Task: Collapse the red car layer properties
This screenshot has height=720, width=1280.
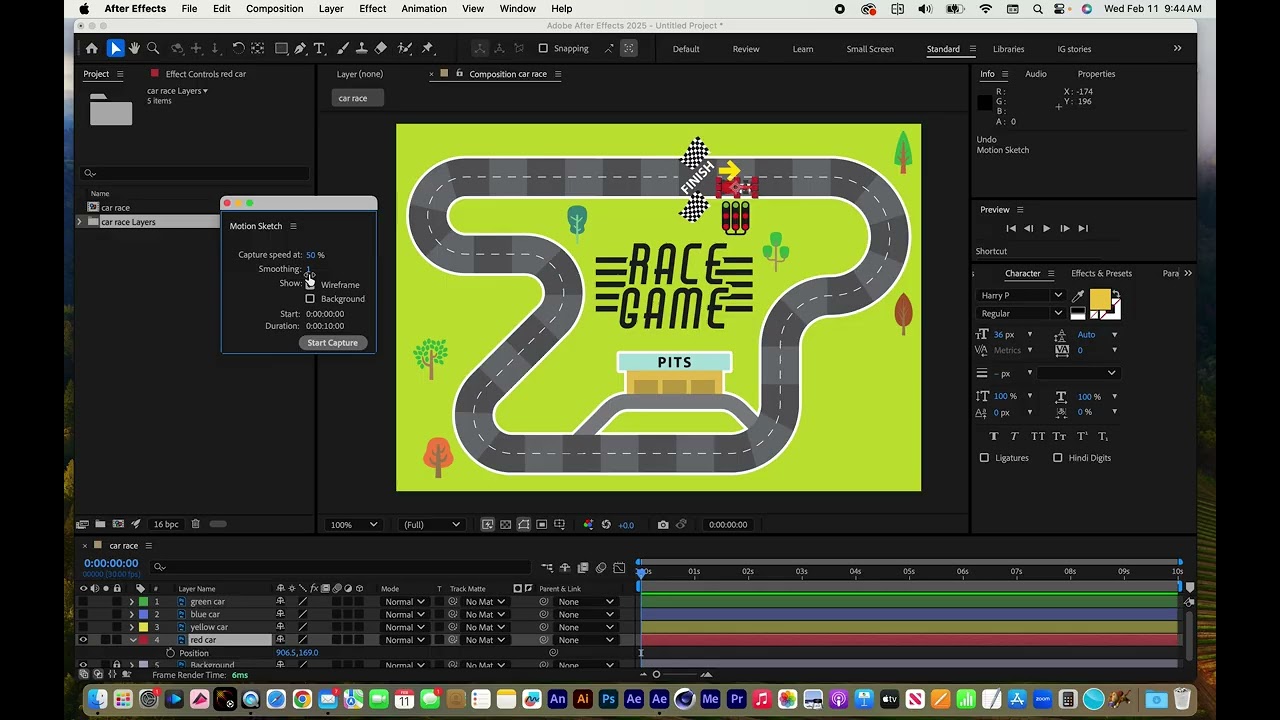Action: click(131, 640)
